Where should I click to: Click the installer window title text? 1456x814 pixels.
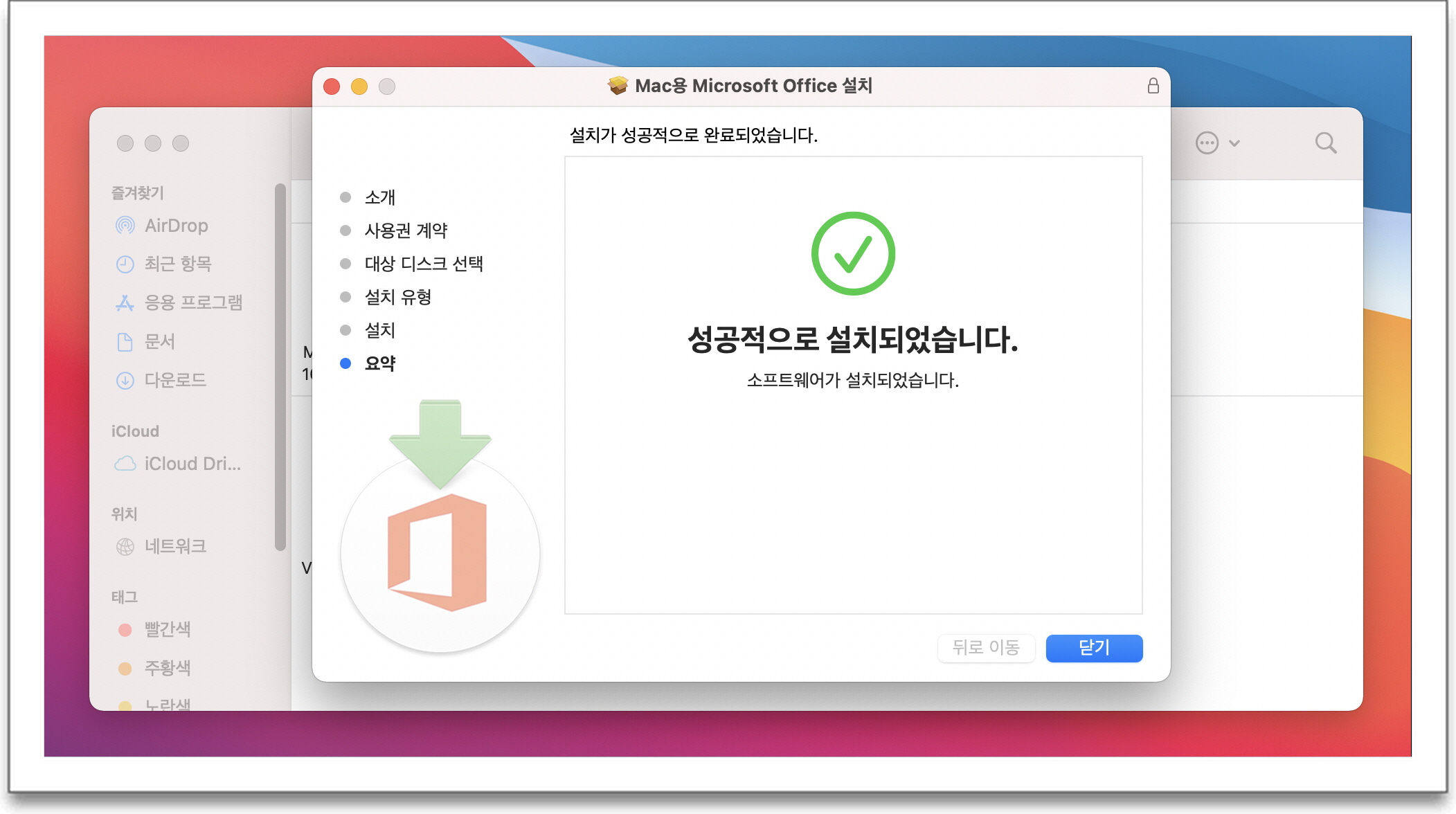pyautogui.click(x=753, y=86)
